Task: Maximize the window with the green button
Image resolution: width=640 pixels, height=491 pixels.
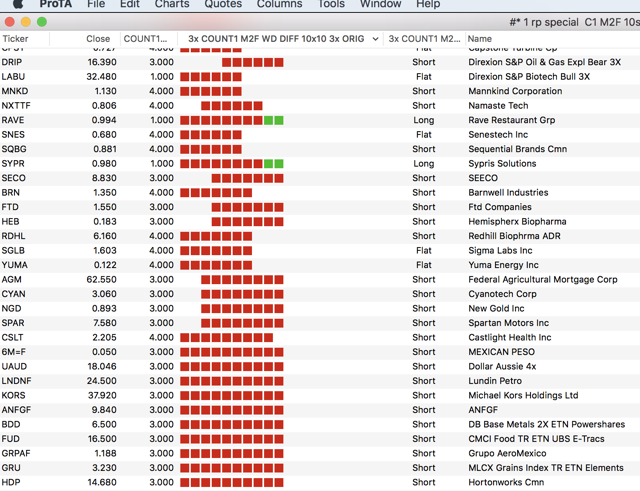Action: pyautogui.click(x=42, y=22)
